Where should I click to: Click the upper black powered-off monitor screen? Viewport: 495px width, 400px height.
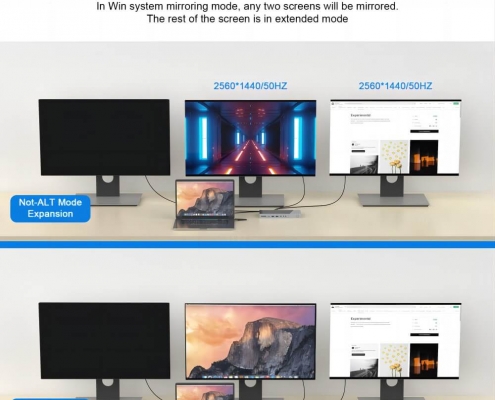(x=104, y=137)
